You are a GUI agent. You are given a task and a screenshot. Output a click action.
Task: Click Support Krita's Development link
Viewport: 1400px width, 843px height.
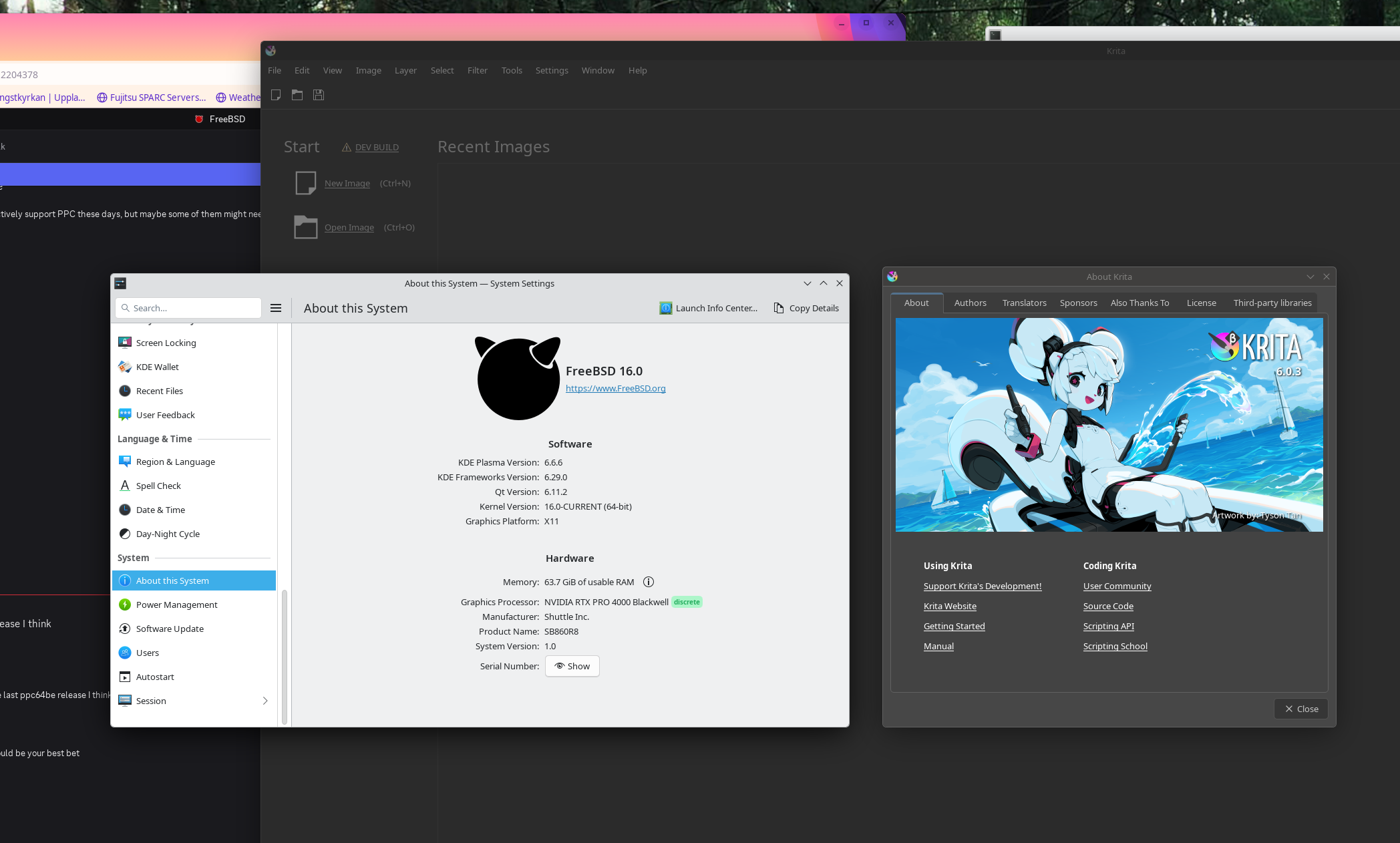tap(983, 586)
